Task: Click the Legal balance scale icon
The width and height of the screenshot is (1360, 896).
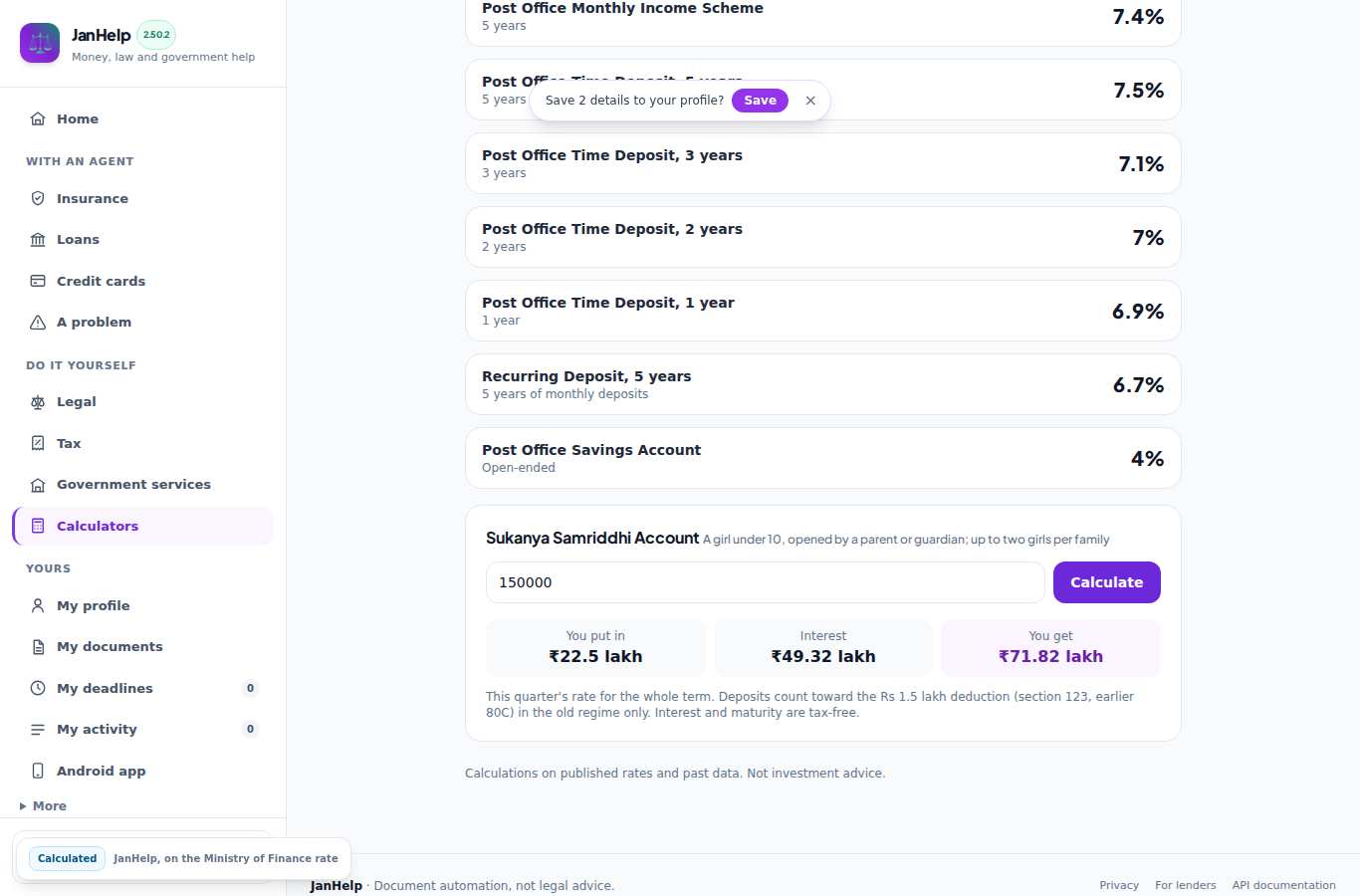Action: [38, 401]
